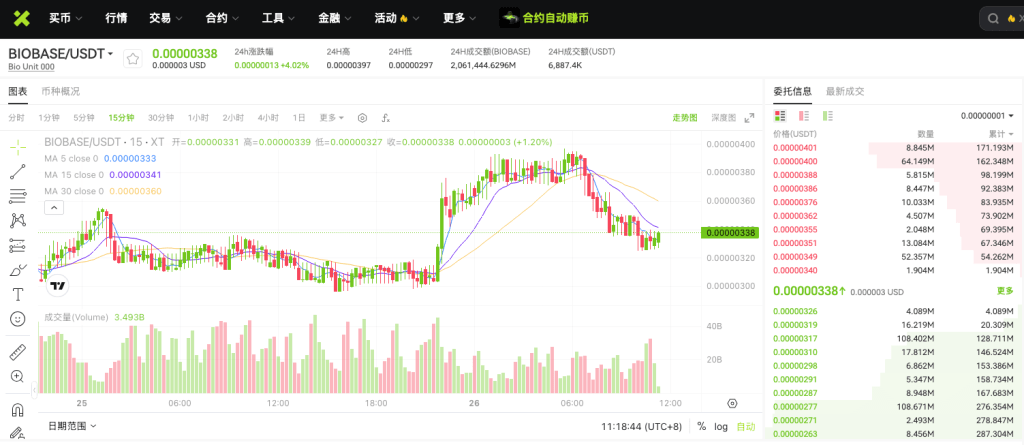Click the 11:18:44 (UTC+8) timezone clock
This screenshot has width=1024, height=445.
641,427
